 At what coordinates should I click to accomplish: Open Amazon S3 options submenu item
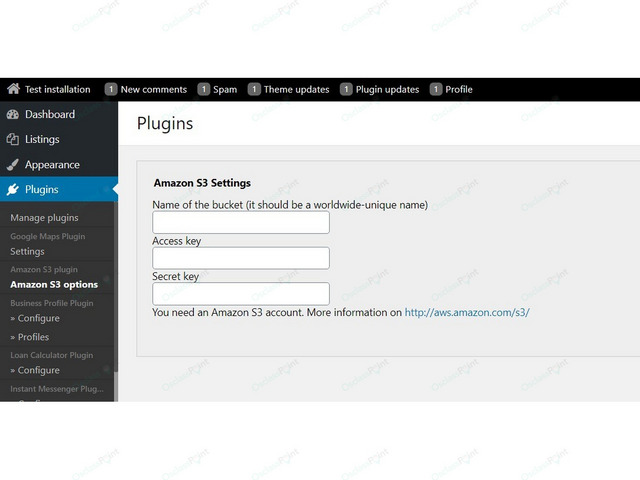54,284
